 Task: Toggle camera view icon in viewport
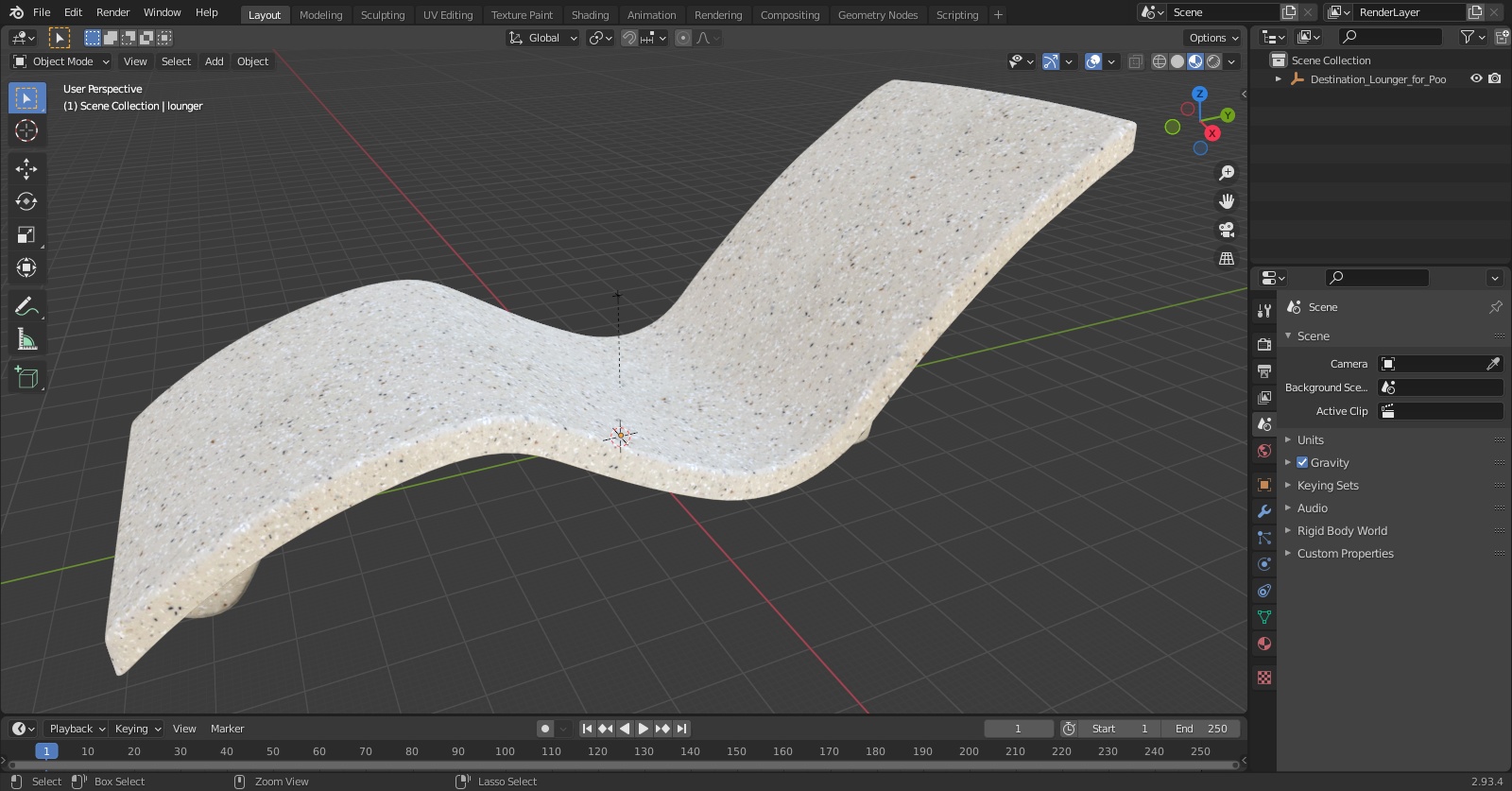[x=1227, y=230]
